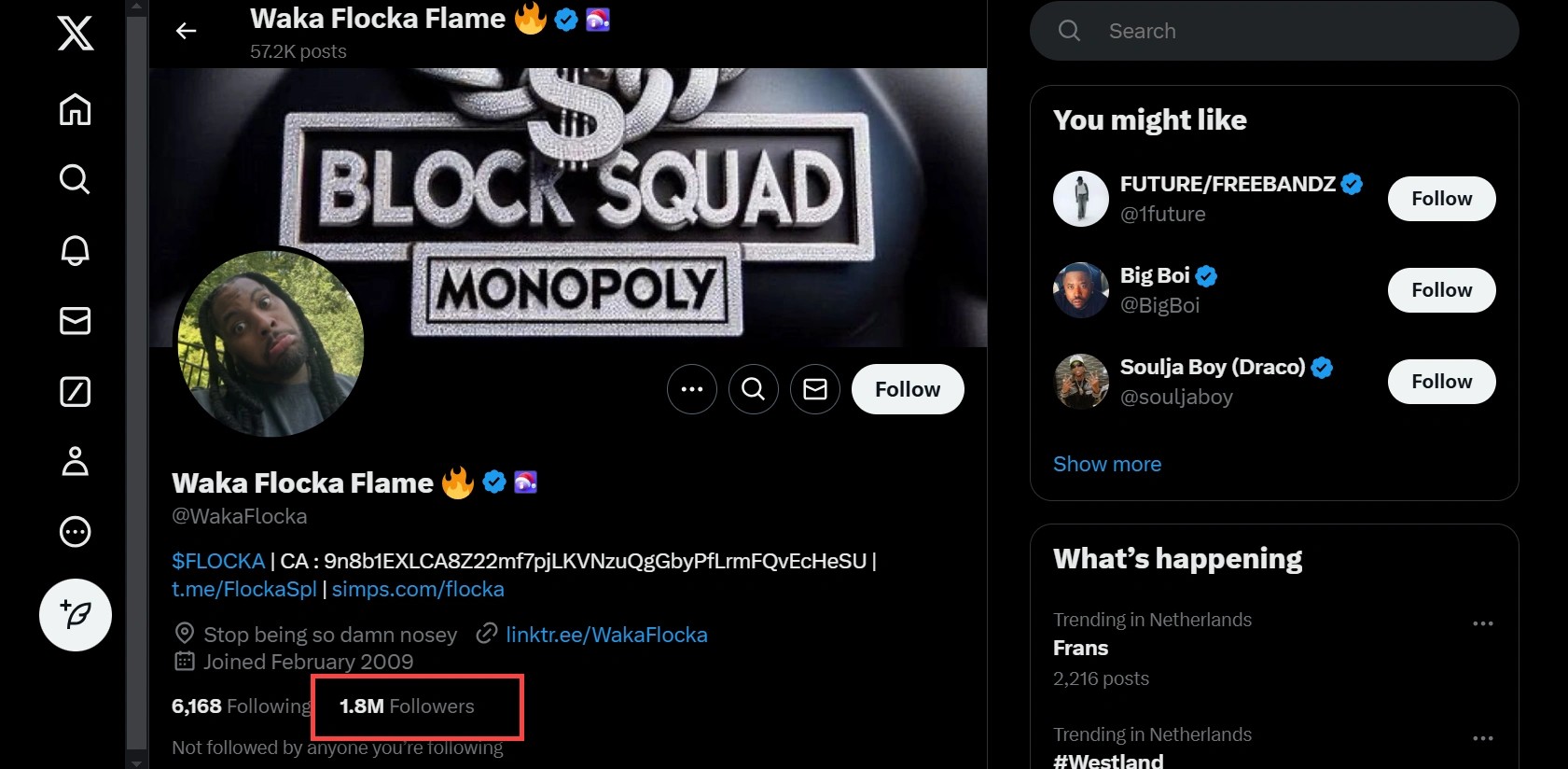Open Profile person icon in sidebar
The width and height of the screenshot is (1568, 769).
click(x=76, y=461)
